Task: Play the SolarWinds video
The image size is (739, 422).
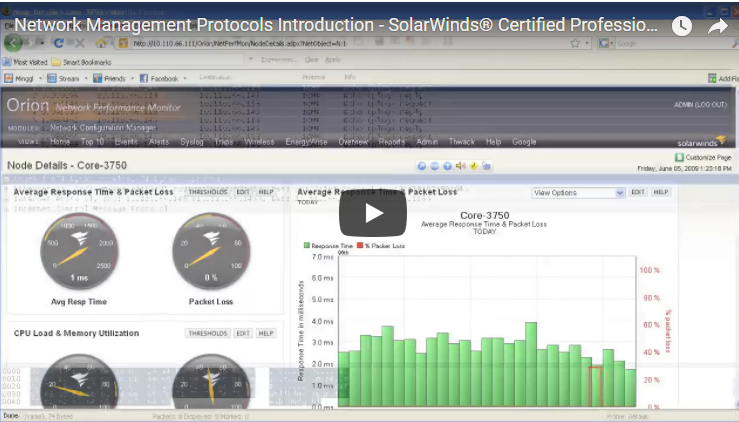Action: [x=373, y=213]
